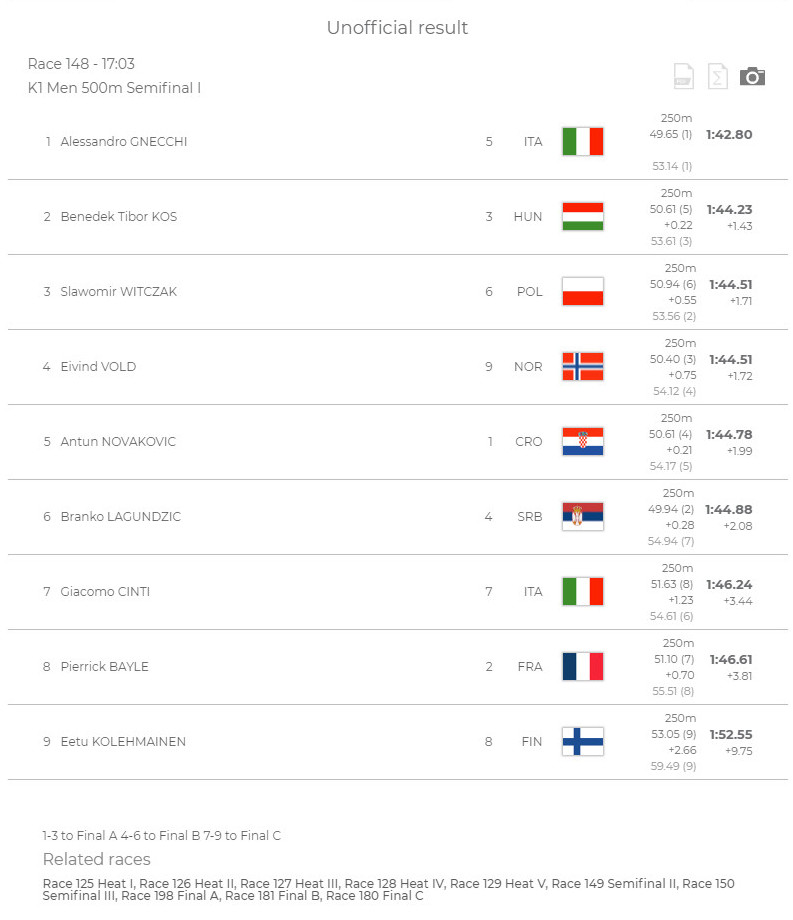Click the France flag for Pierrick BAYLE
The image size is (793, 920).
tap(582, 667)
